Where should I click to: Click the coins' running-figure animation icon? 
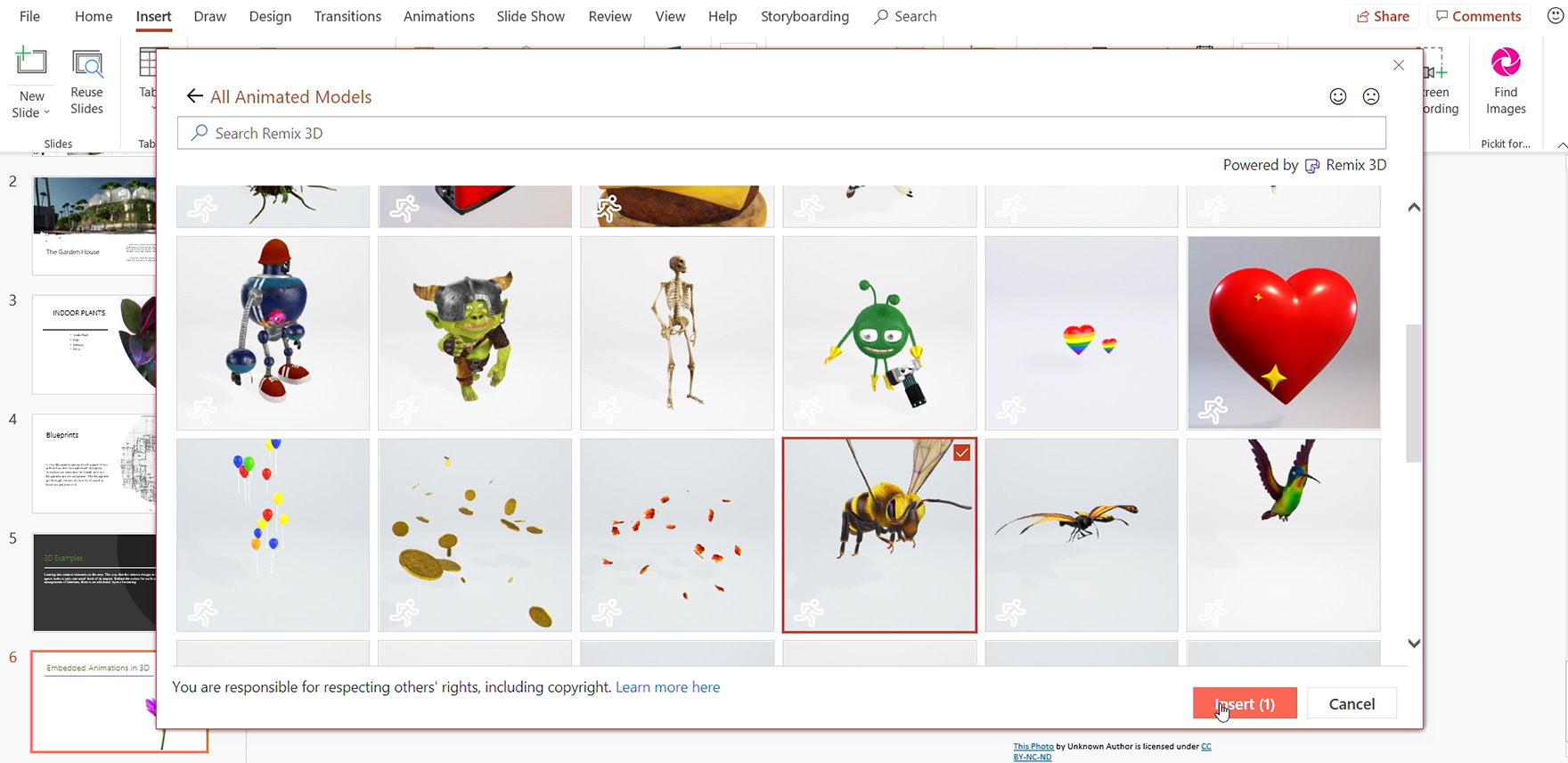(404, 613)
